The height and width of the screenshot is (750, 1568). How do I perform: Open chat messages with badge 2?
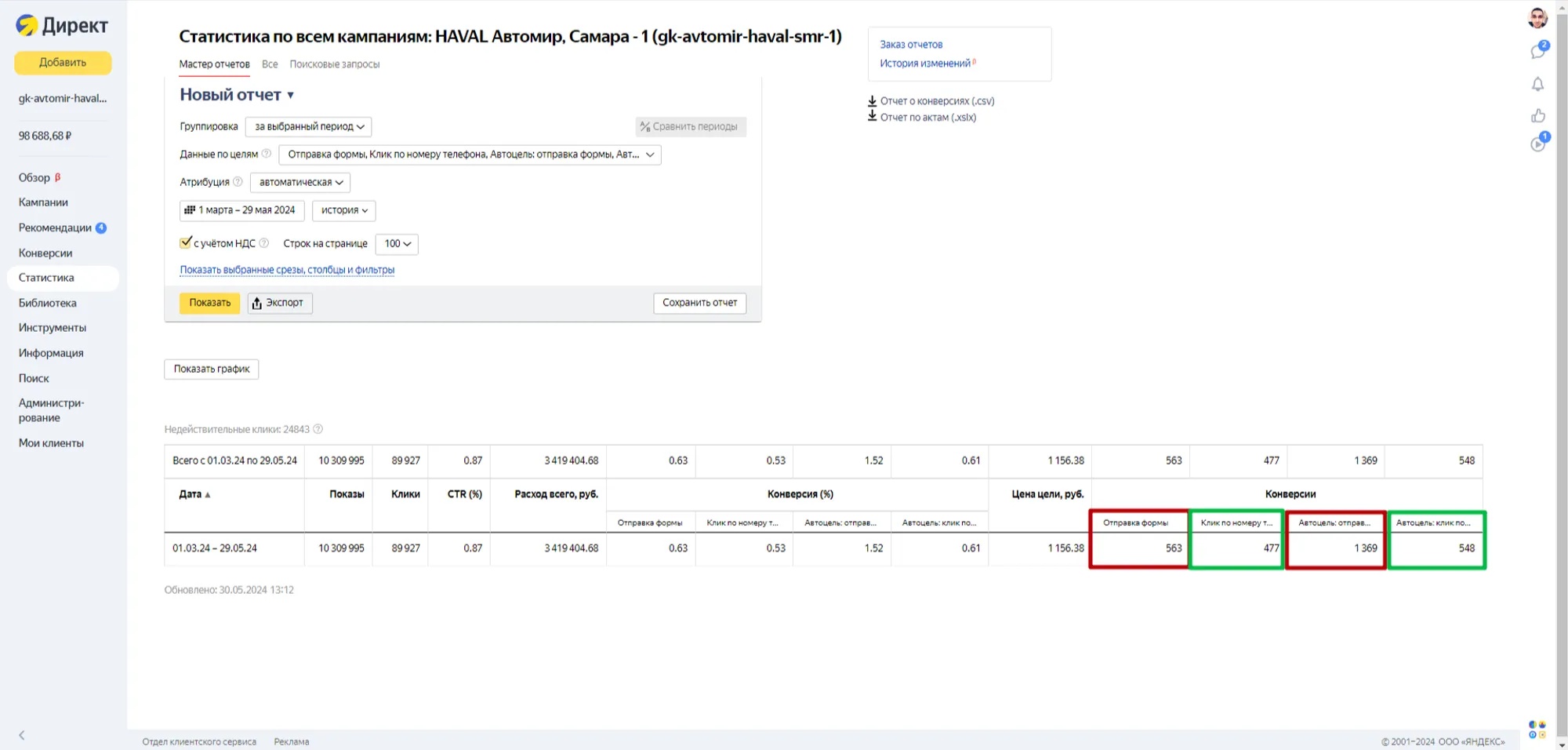1538,52
